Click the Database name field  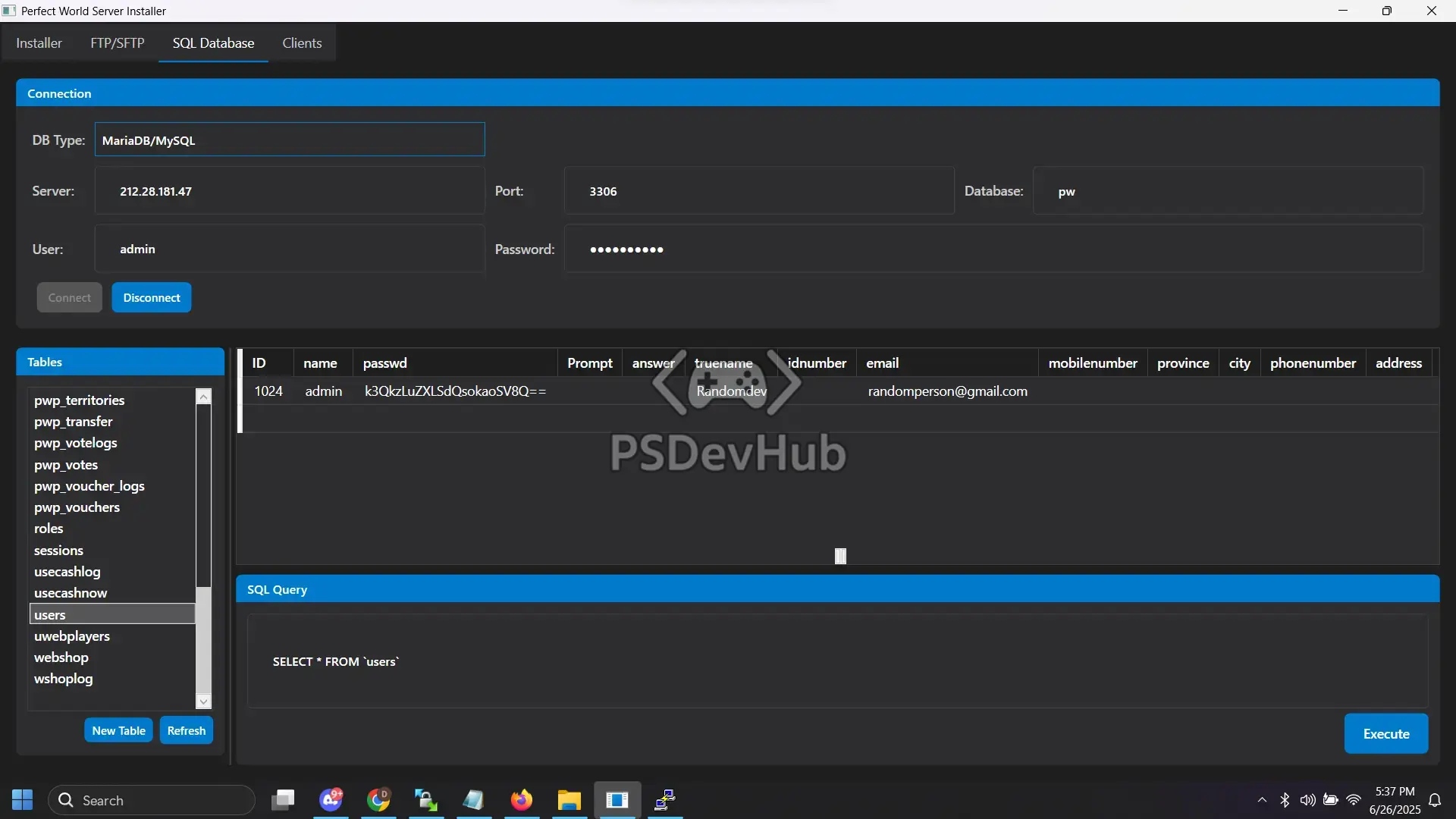[1228, 191]
